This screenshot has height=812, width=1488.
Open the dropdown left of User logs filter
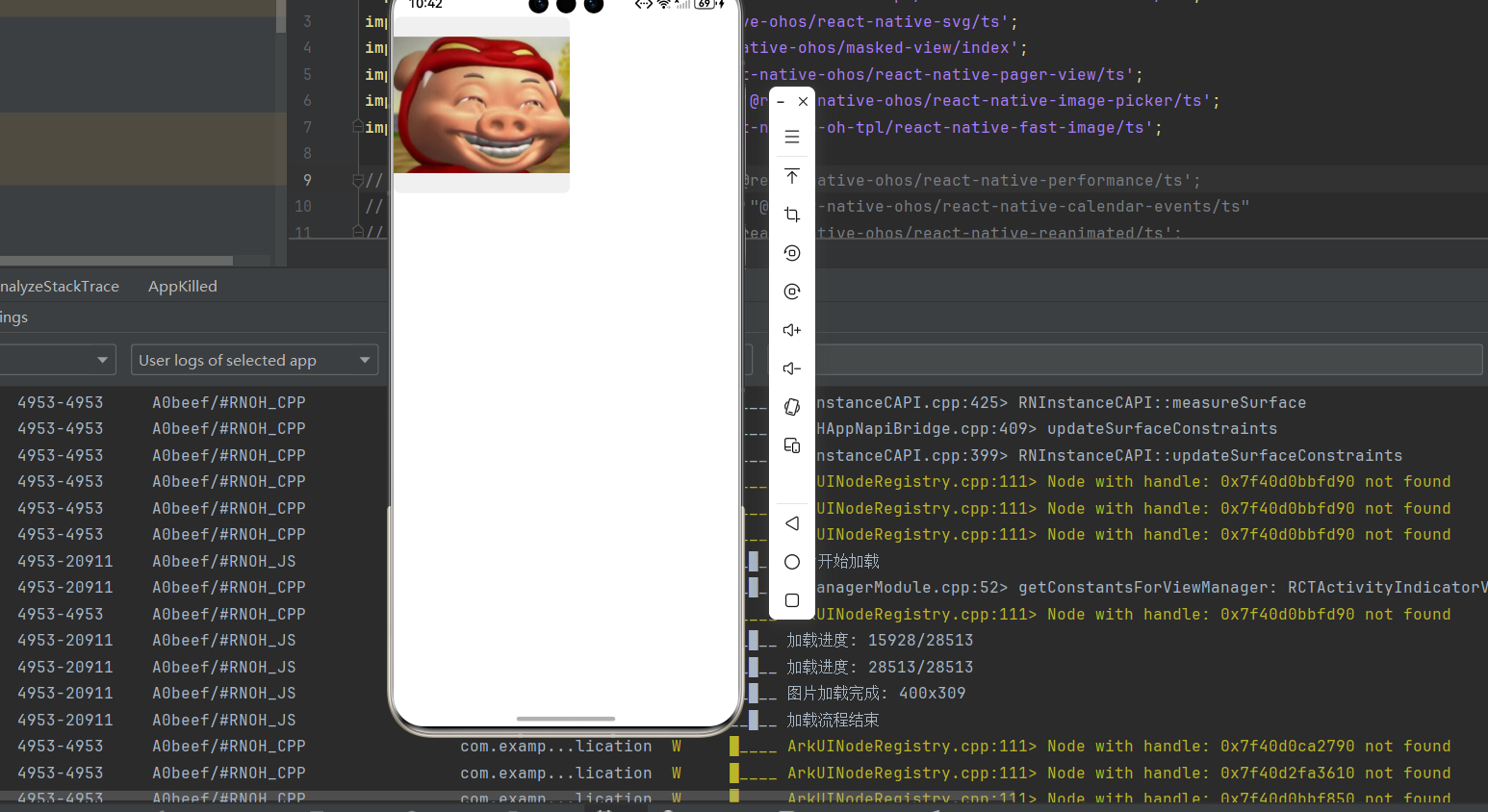click(x=58, y=360)
